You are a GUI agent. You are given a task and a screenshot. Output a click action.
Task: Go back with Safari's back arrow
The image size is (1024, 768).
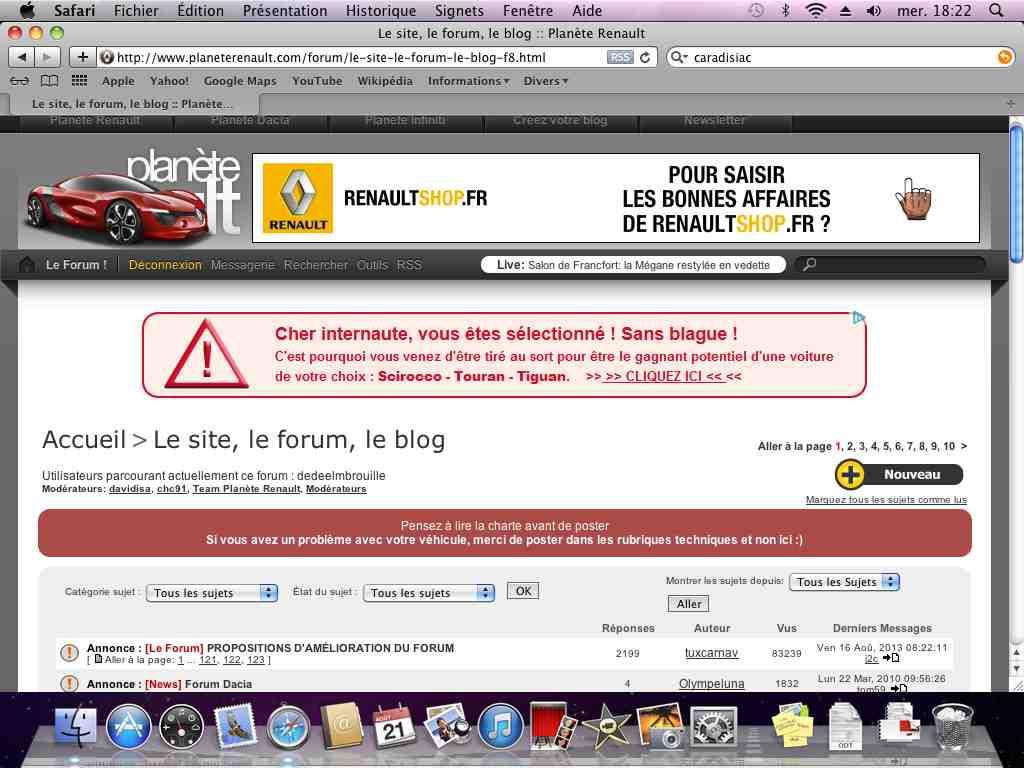22,57
